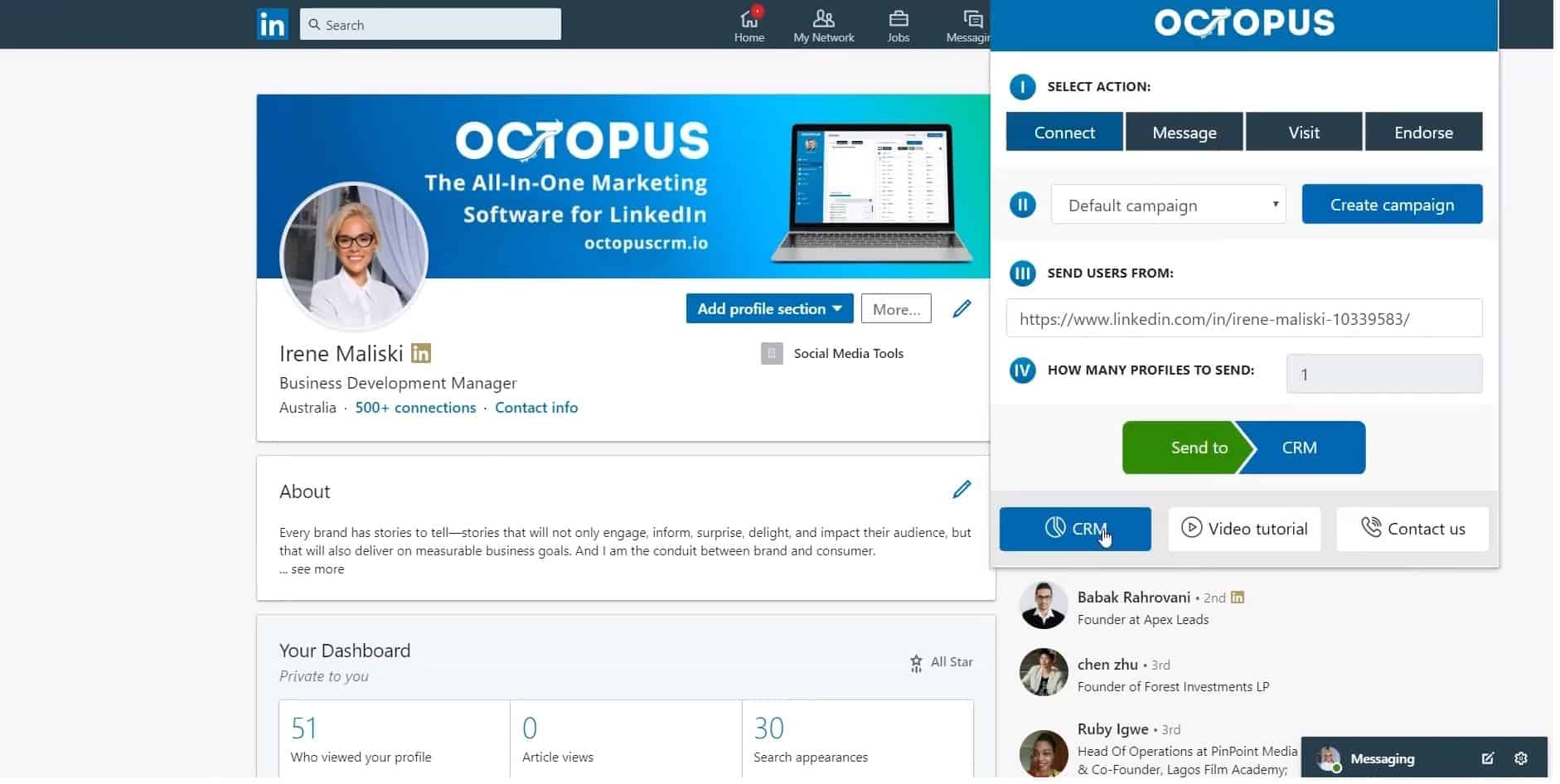Image resolution: width=1560 pixels, height=784 pixels.
Task: Open Messaging settings gear icon
Action: coord(1521,758)
